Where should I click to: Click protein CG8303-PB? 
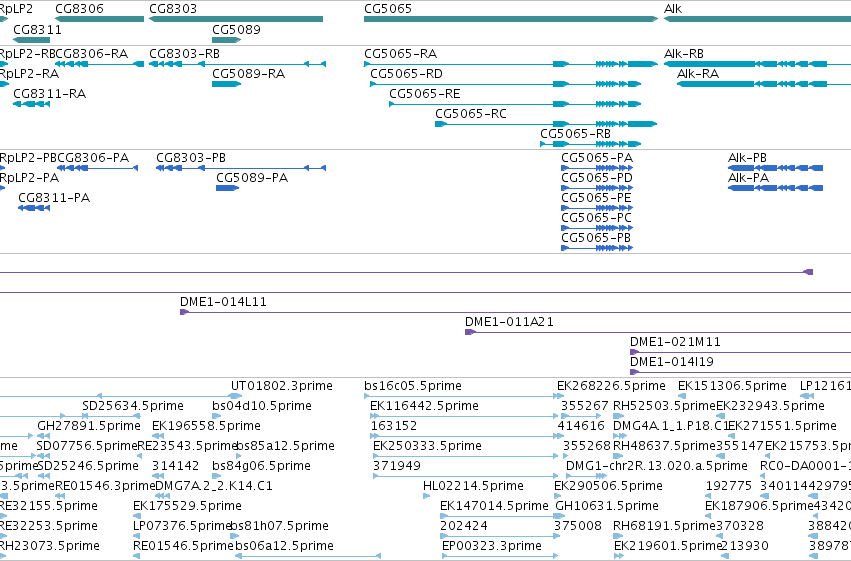[x=241, y=168]
